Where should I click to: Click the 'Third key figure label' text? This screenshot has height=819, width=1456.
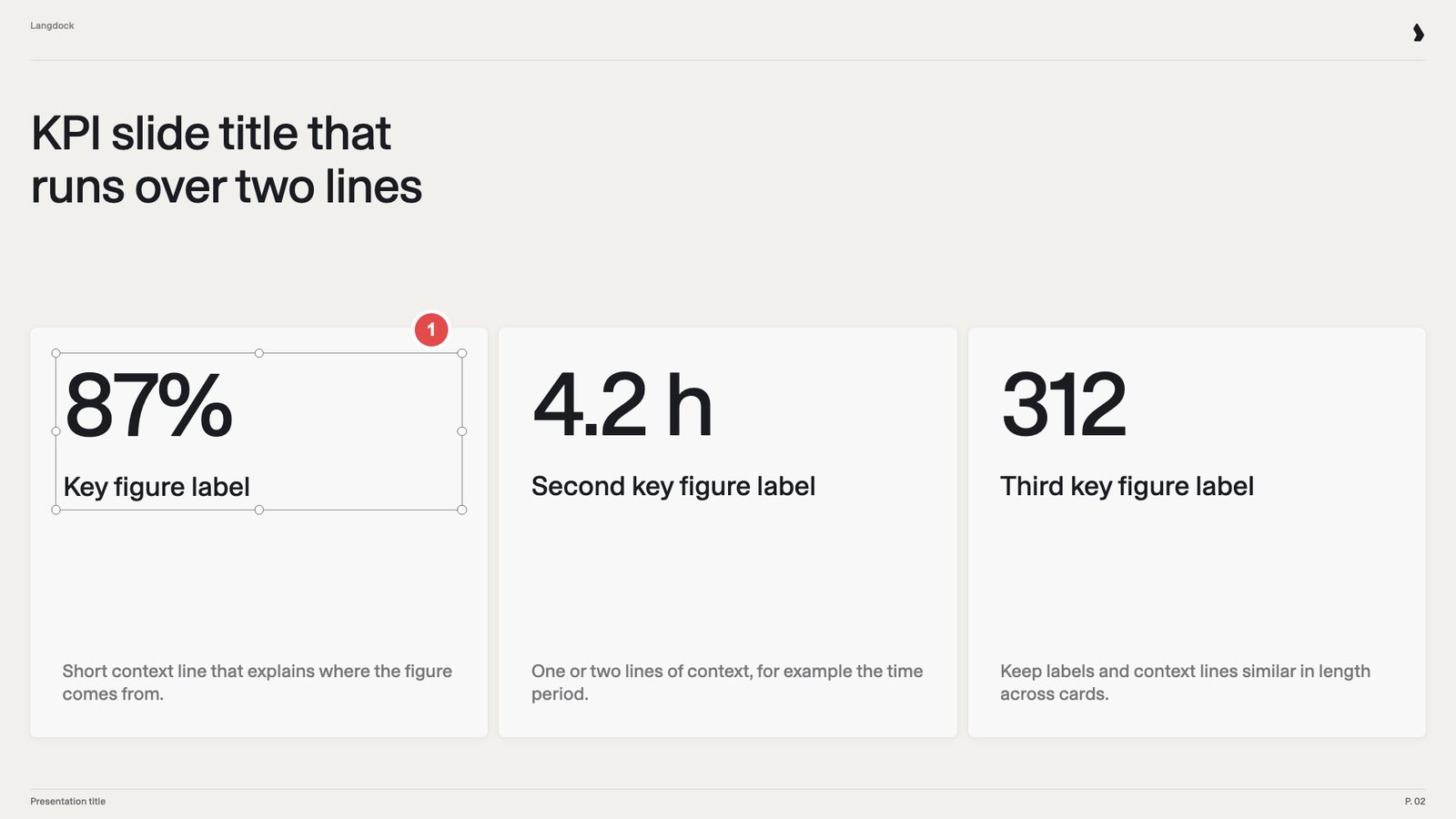[1127, 487]
